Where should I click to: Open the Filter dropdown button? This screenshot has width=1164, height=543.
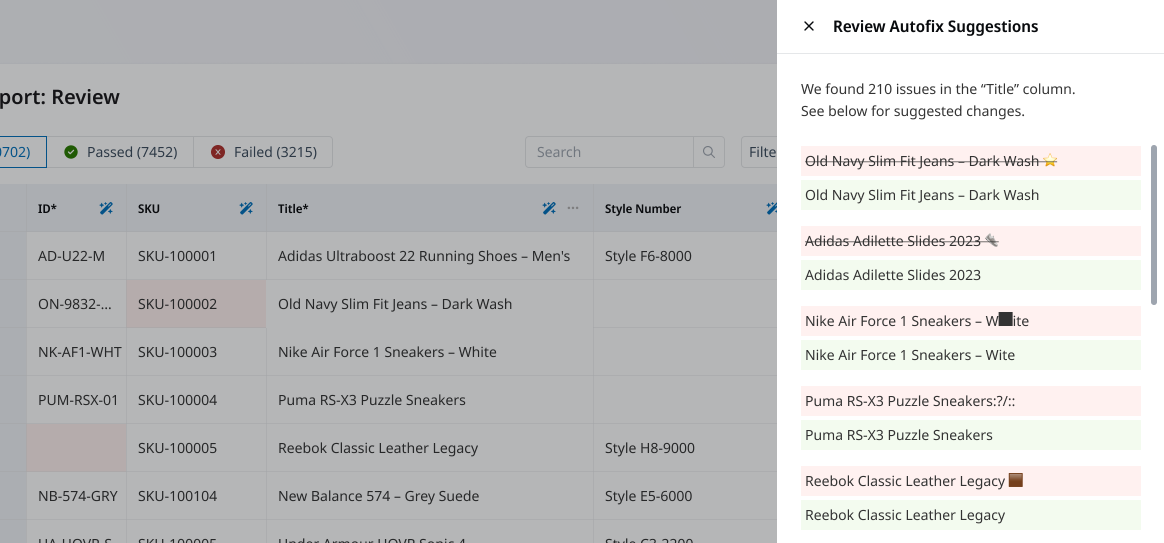(x=760, y=152)
